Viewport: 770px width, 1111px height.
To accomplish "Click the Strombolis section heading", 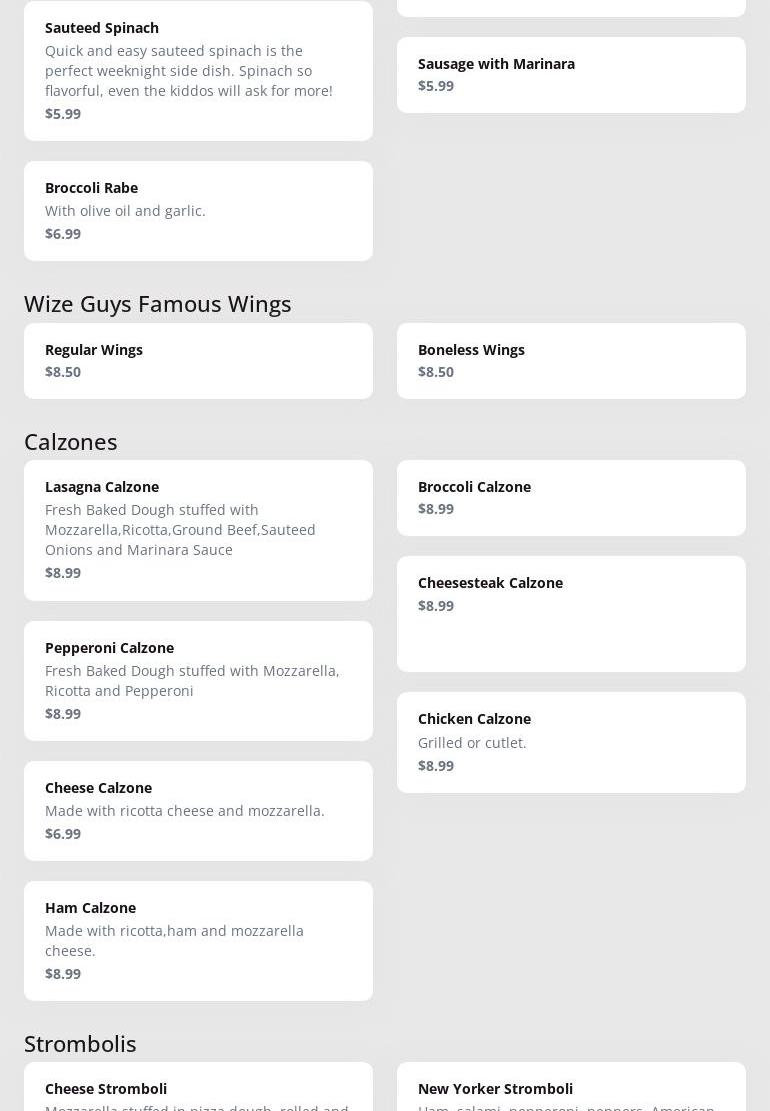I will (80, 1044).
